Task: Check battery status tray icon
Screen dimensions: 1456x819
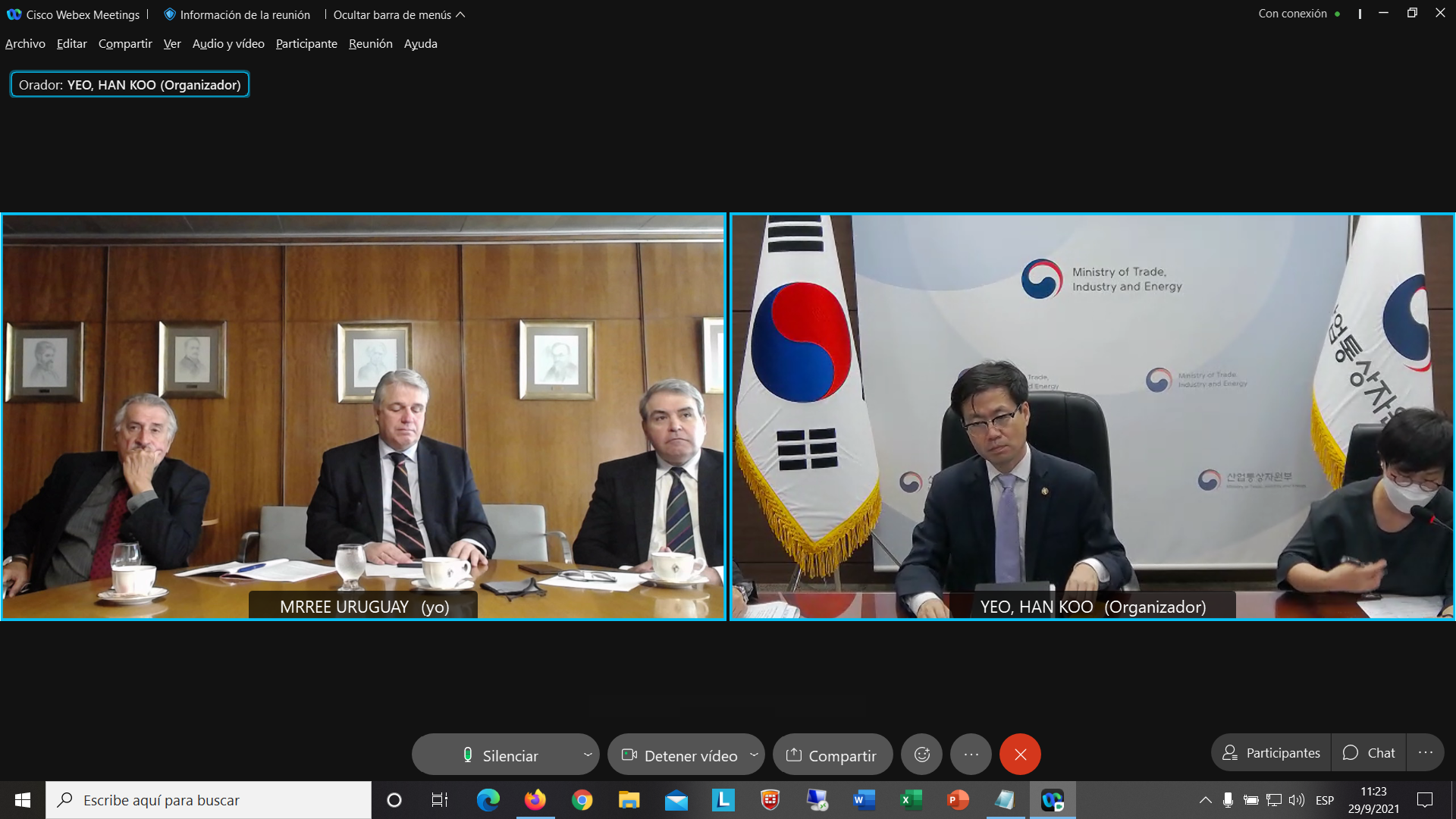Action: click(x=1250, y=800)
